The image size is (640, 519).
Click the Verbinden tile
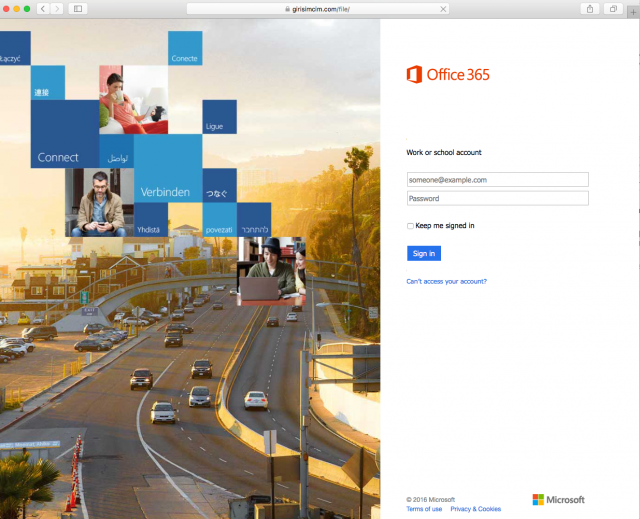168,168
